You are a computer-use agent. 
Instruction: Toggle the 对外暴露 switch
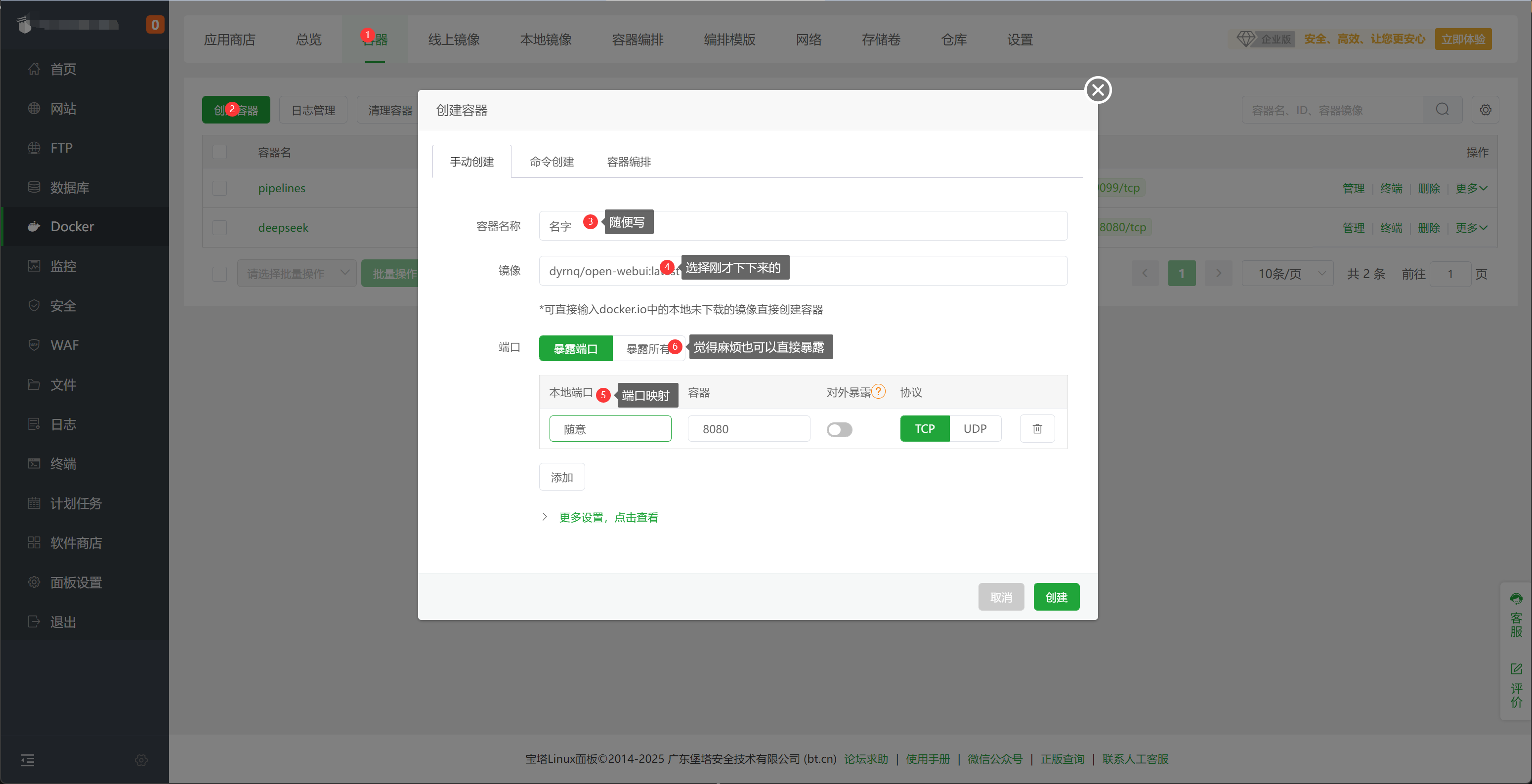[839, 429]
